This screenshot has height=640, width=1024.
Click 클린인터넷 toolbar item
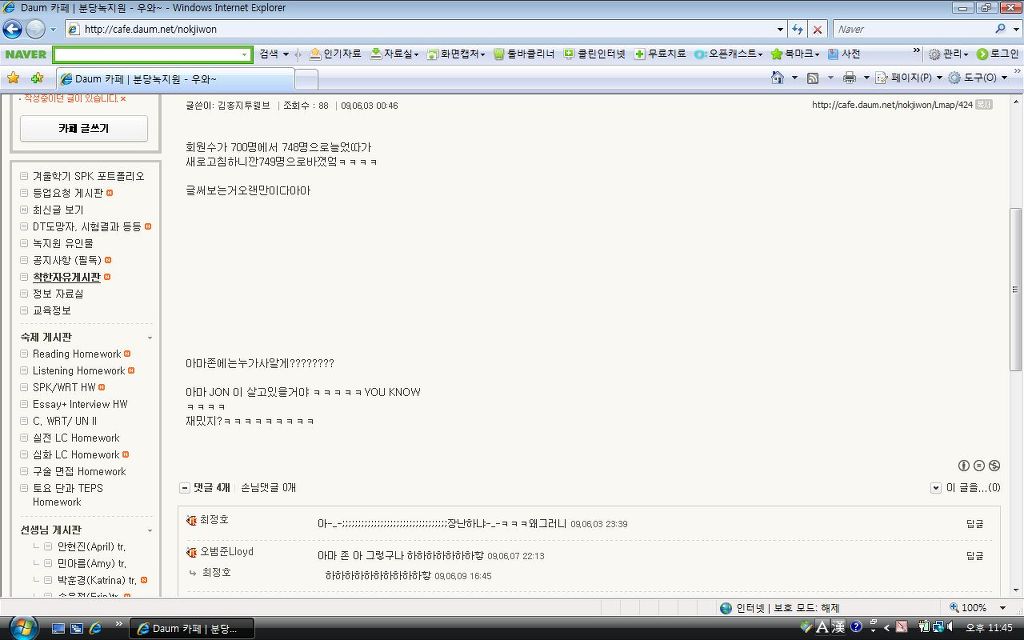[x=594, y=54]
